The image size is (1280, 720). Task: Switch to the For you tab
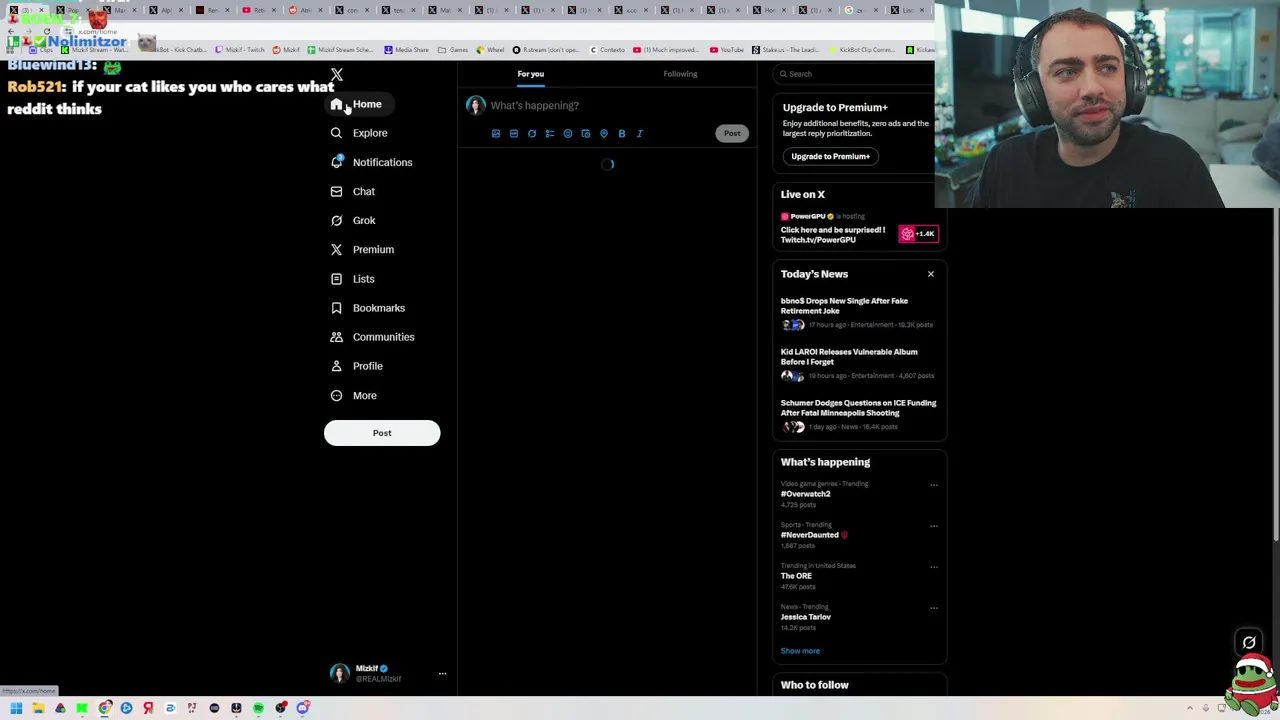(531, 74)
